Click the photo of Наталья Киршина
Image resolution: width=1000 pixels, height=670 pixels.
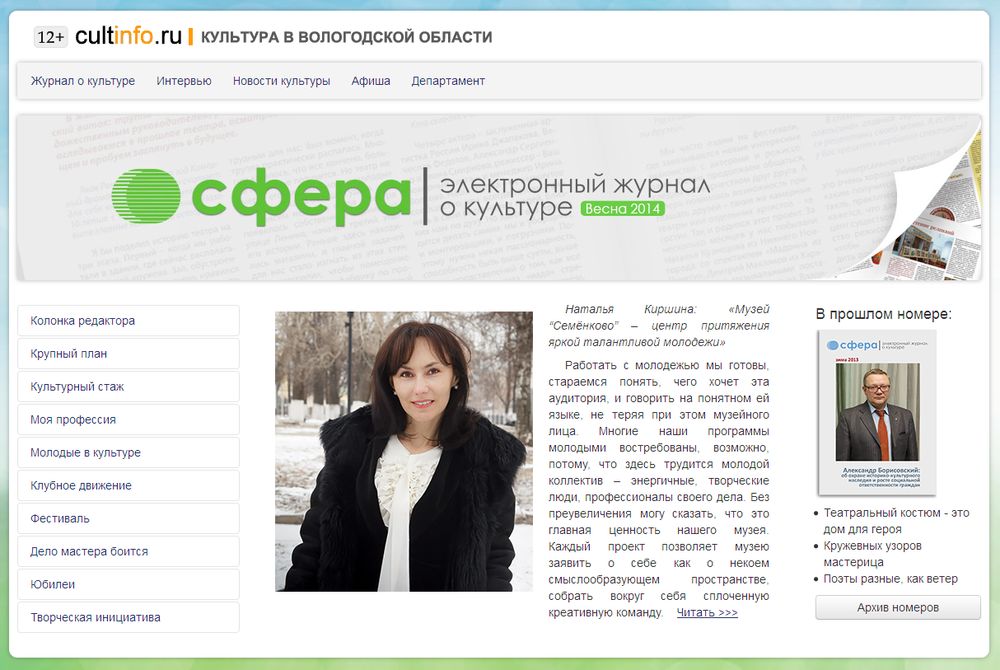404,451
